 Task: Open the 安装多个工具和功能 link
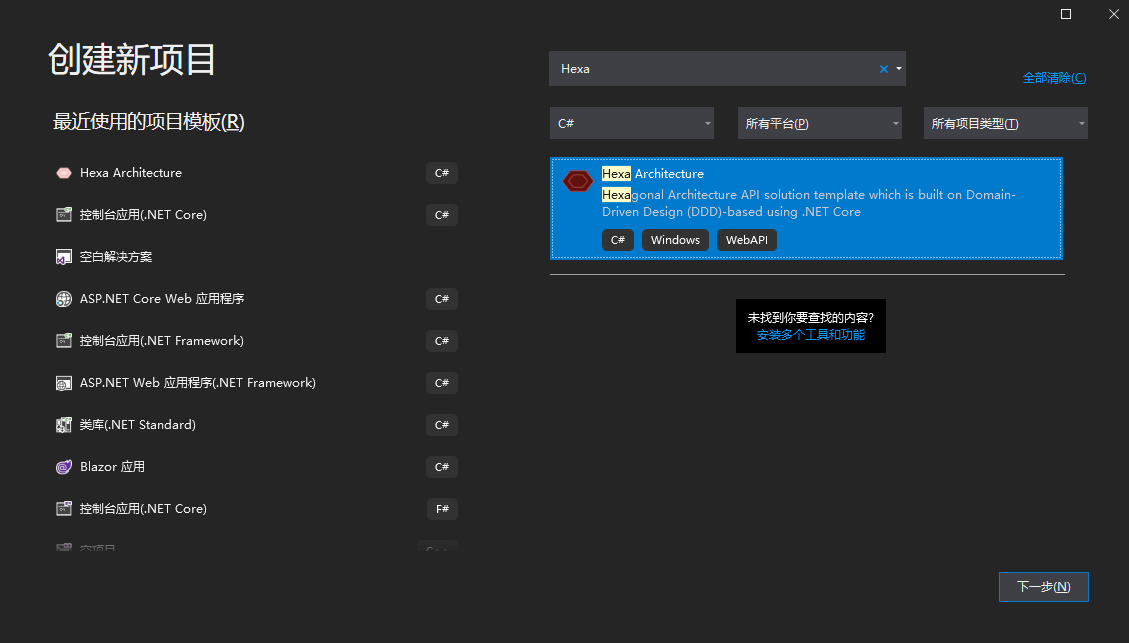(810, 335)
